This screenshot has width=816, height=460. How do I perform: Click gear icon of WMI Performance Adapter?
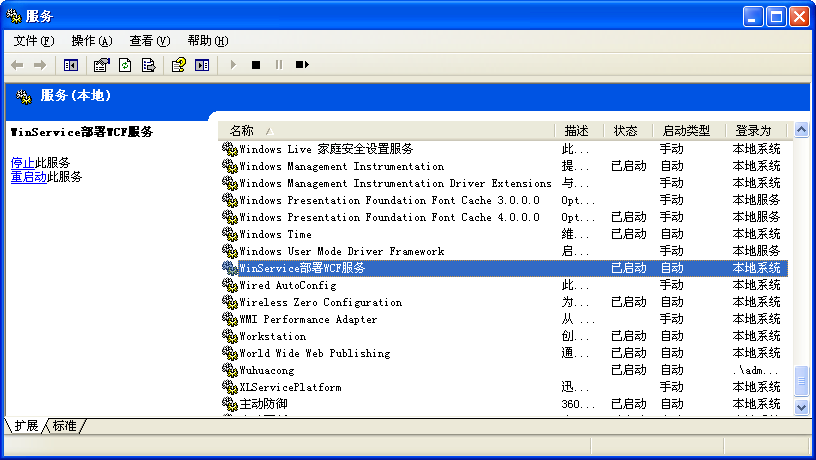pyautogui.click(x=230, y=319)
